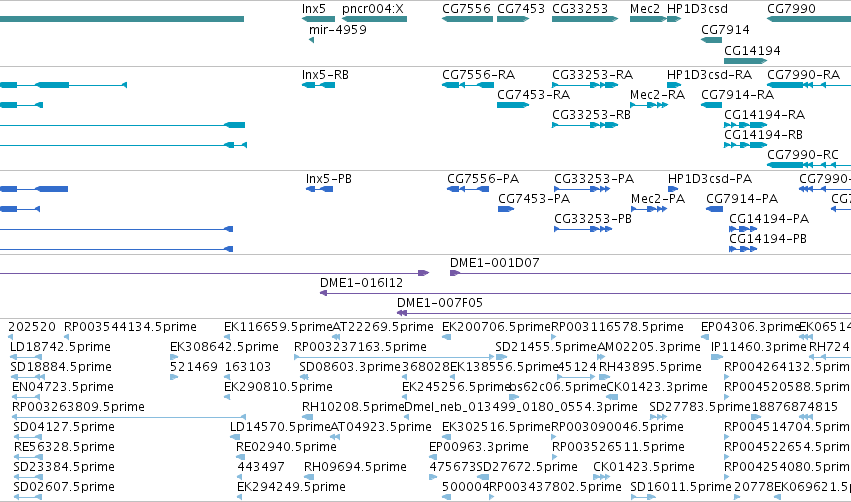Screen dimensions: 851x502
Task: Select the DME1-016I12 clone label
Action: pyautogui.click(x=361, y=283)
